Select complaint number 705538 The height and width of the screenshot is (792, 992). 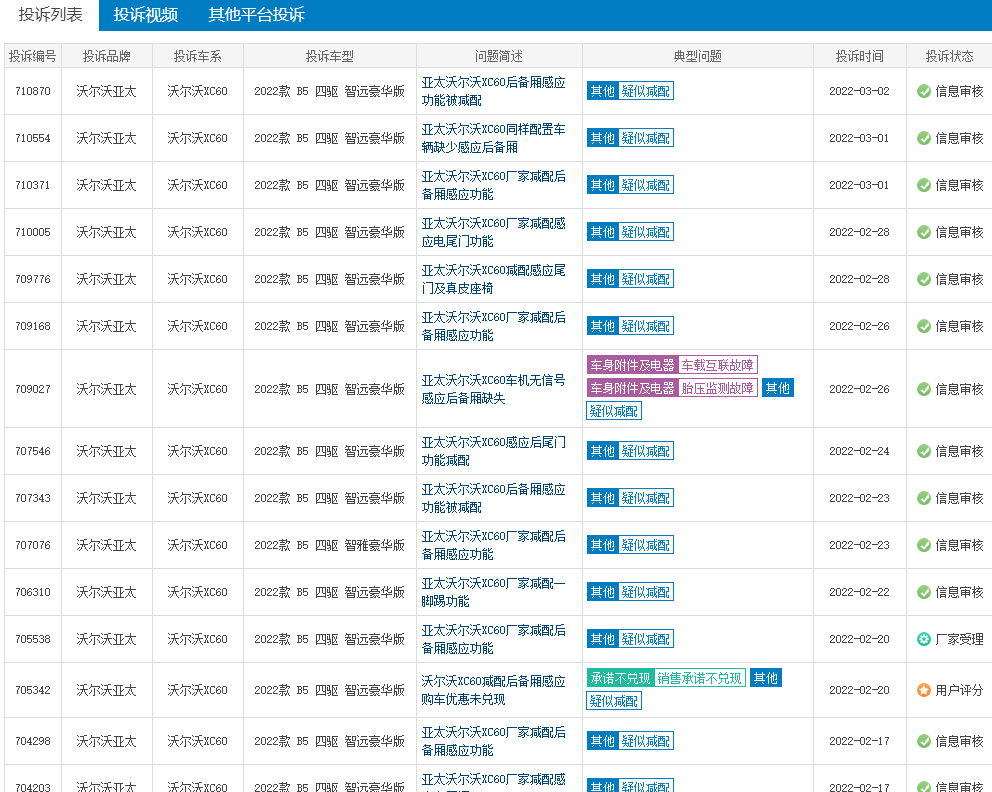point(32,640)
